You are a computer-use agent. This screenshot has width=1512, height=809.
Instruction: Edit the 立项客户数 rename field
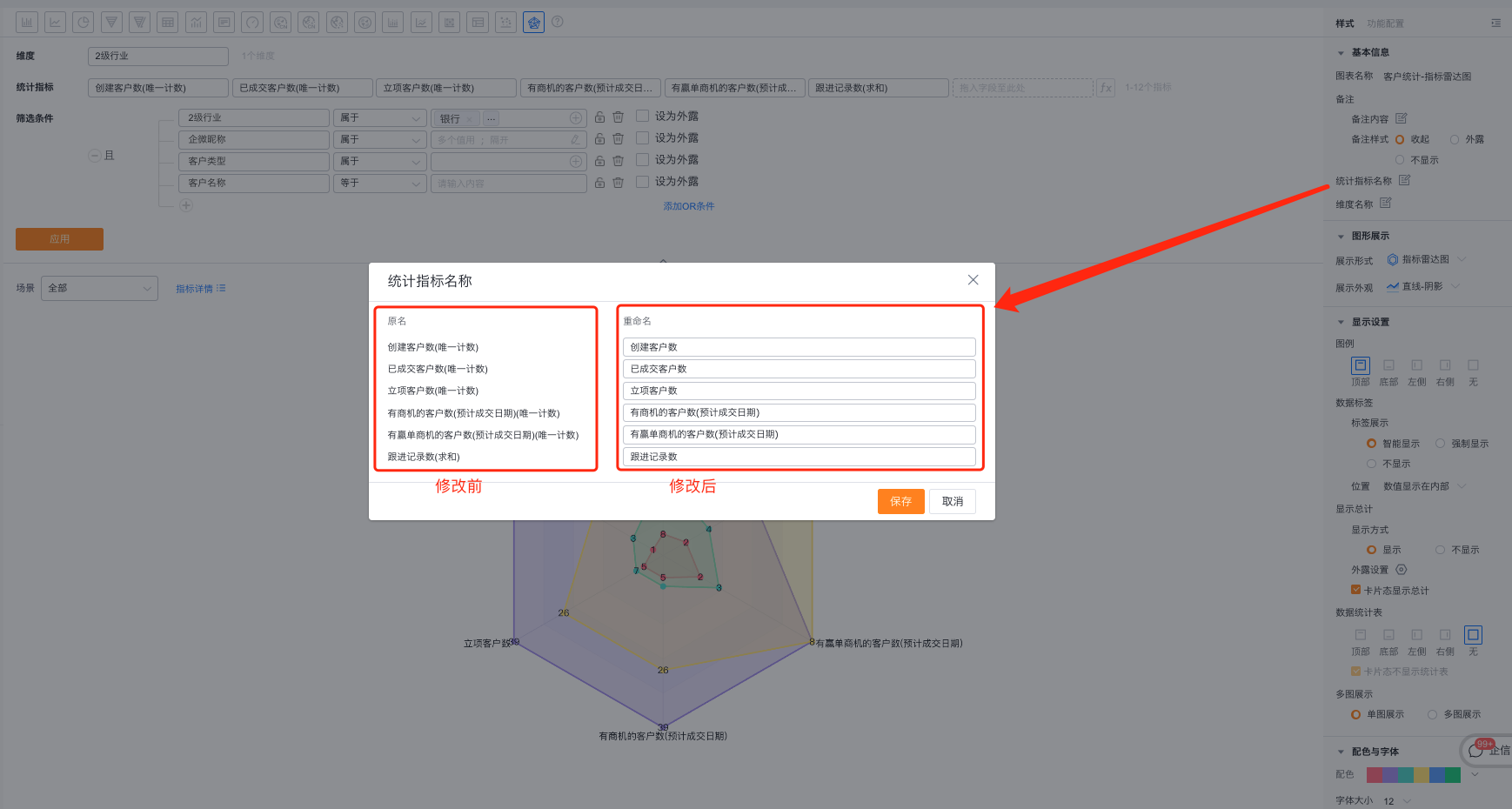coord(799,391)
